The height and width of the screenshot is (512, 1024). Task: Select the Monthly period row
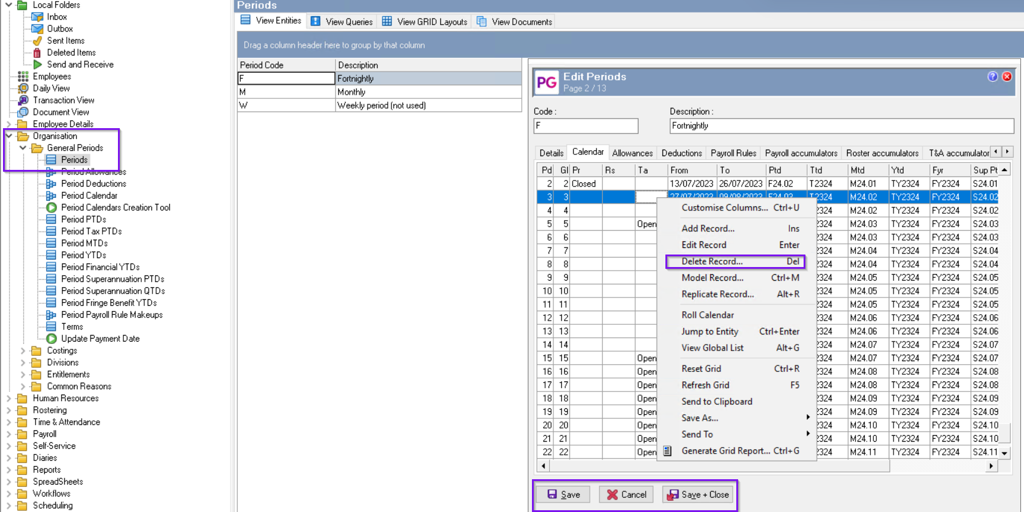click(x=380, y=92)
